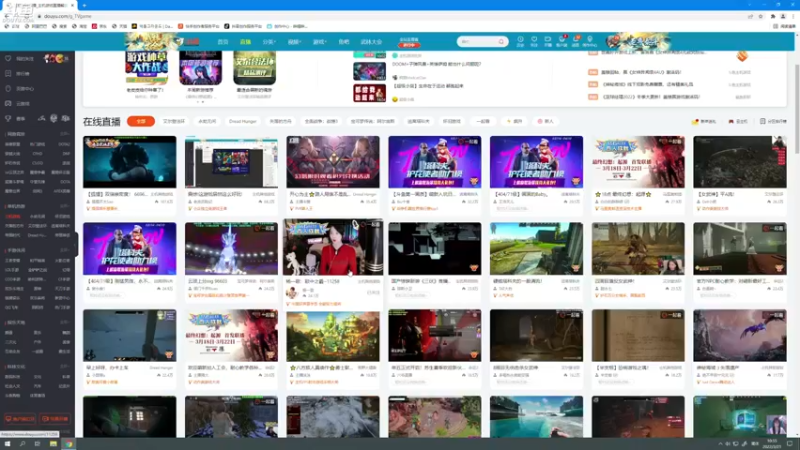Expand more of the sidebar section containing Dread Hunger

(x=65, y=206)
